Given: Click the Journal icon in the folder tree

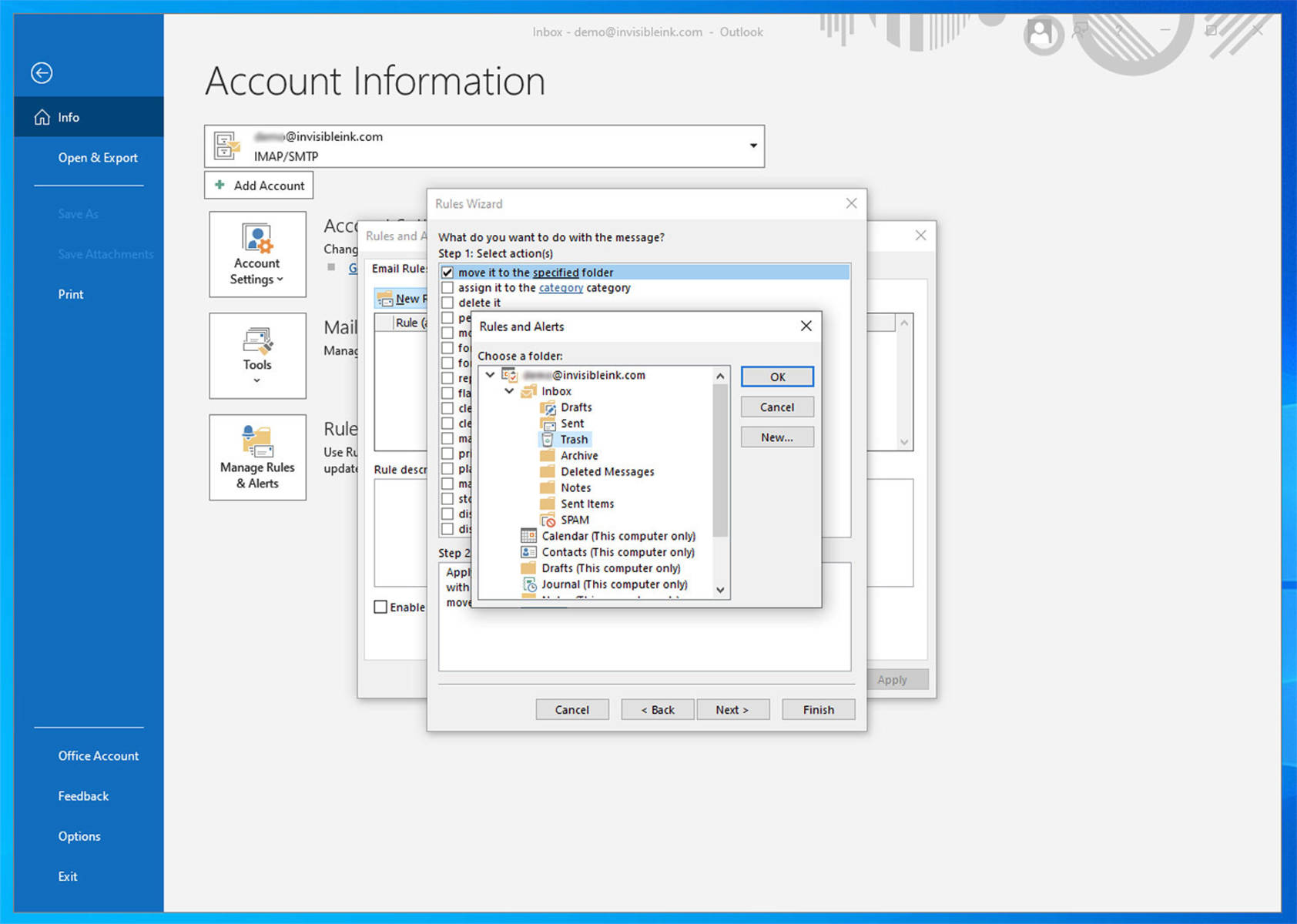Looking at the screenshot, I should pos(529,584).
